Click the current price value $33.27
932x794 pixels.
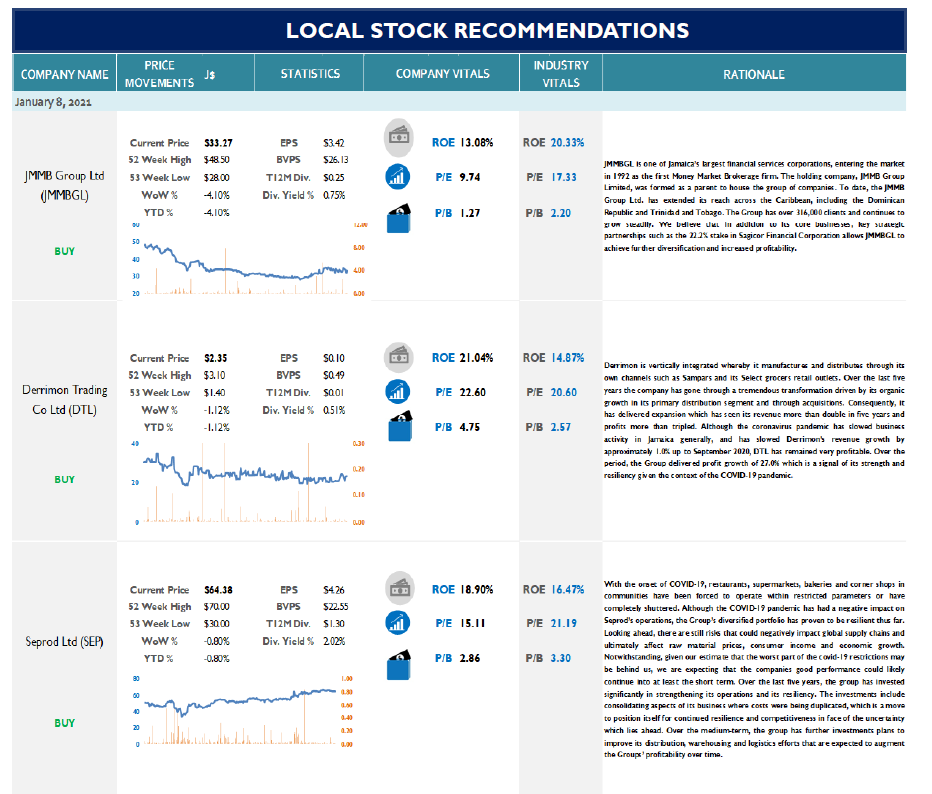pos(218,143)
